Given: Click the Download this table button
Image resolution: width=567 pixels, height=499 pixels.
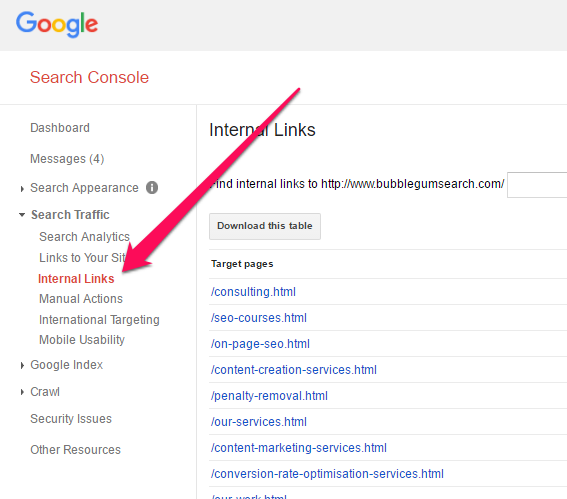Looking at the screenshot, I should click(x=265, y=226).
